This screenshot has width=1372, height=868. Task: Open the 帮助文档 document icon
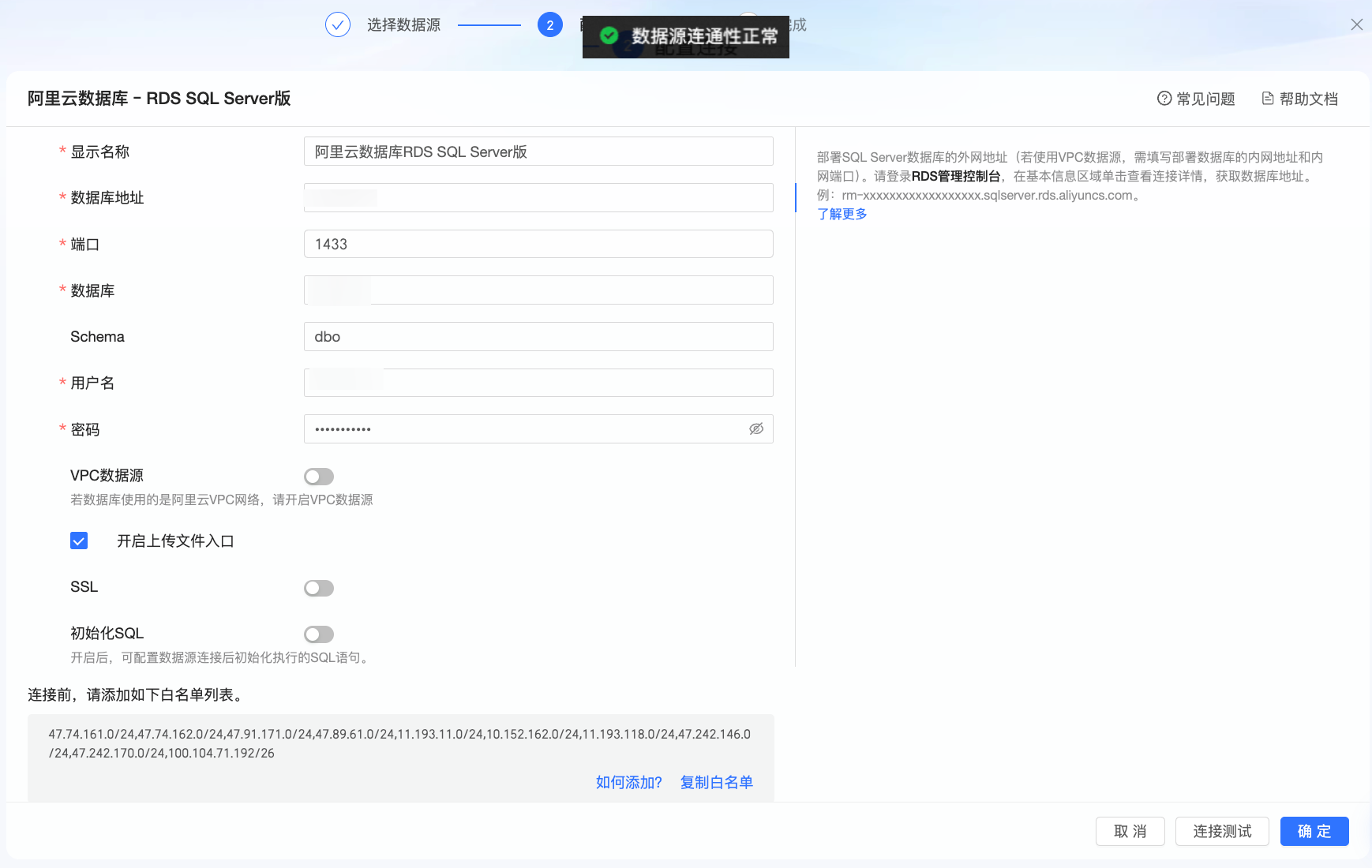(1268, 99)
